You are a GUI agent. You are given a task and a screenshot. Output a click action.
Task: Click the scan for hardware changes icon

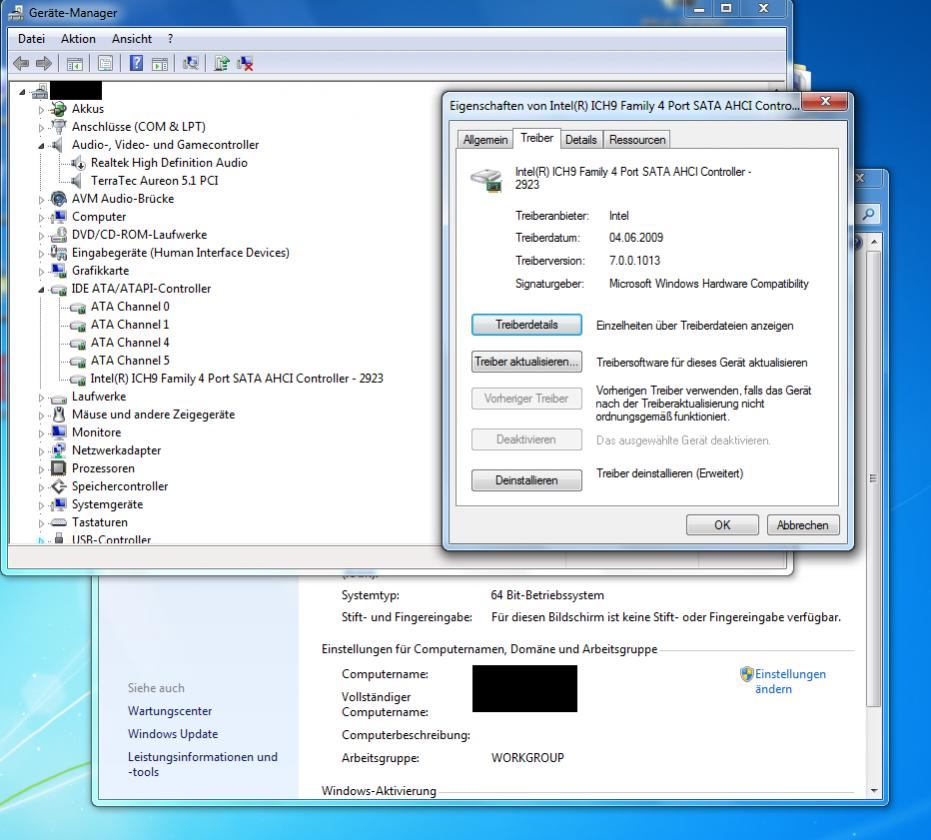coord(191,63)
